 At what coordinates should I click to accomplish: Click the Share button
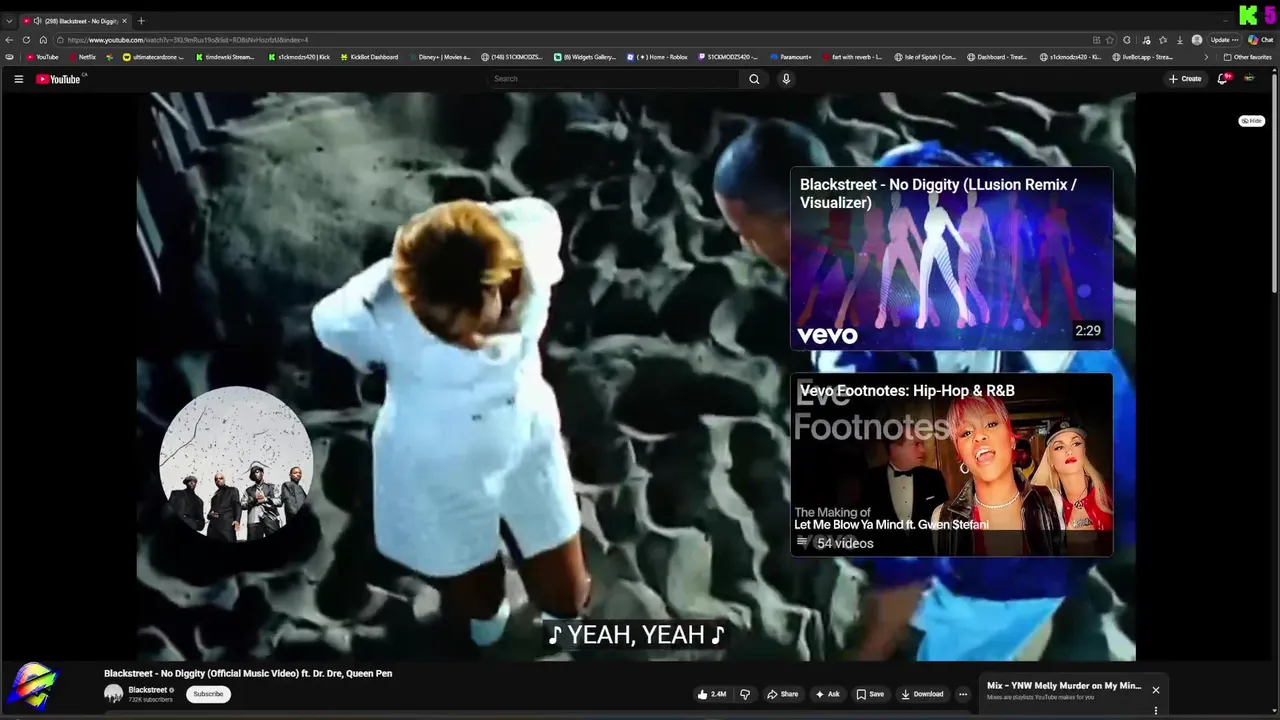783,694
